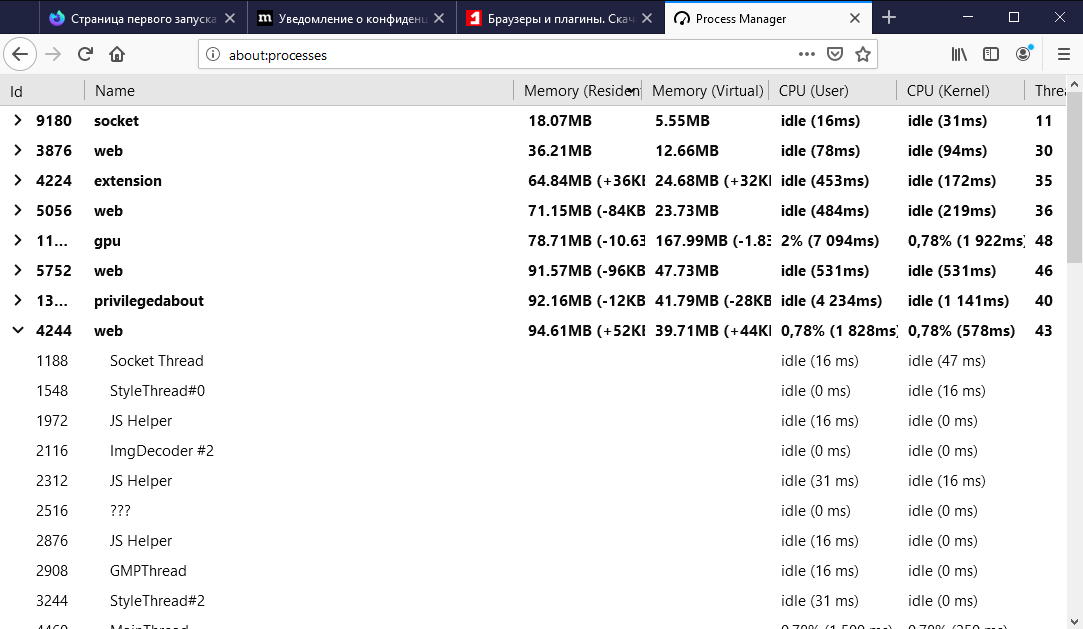
Task: Reload the about:processes page
Action: point(85,54)
